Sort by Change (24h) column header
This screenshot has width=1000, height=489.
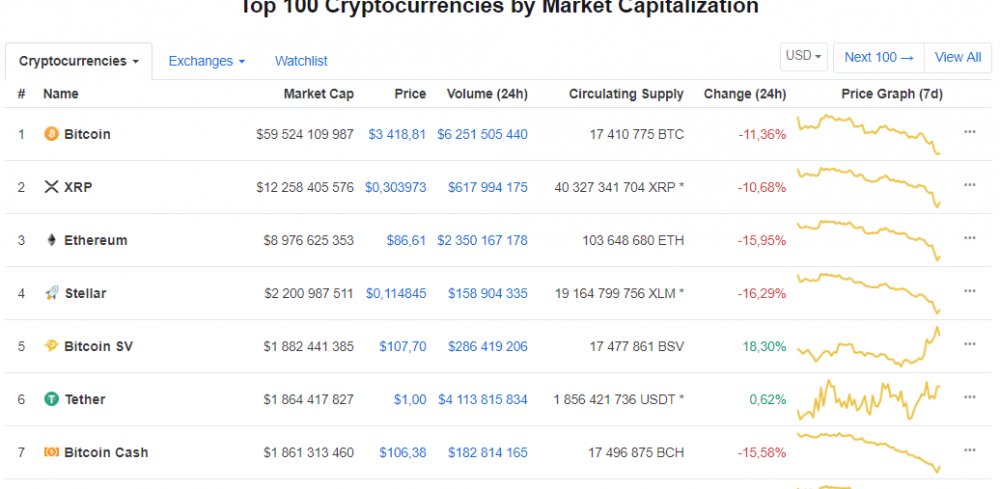pyautogui.click(x=745, y=94)
